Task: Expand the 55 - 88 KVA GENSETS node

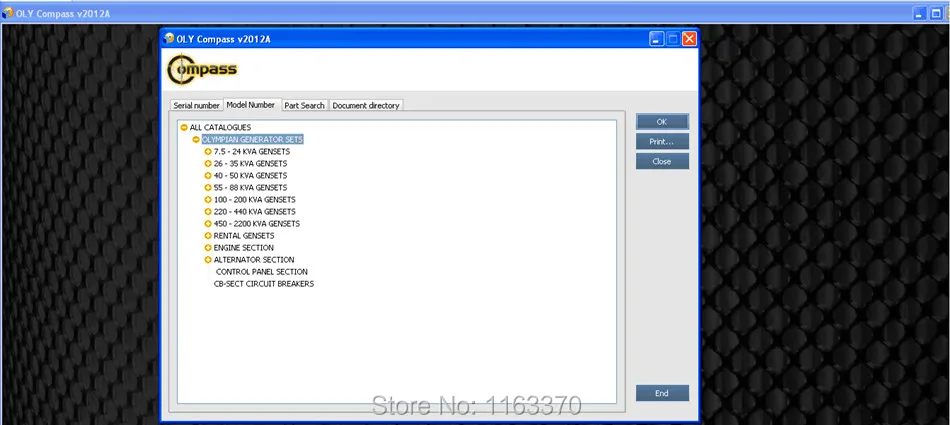Action: 208,188
